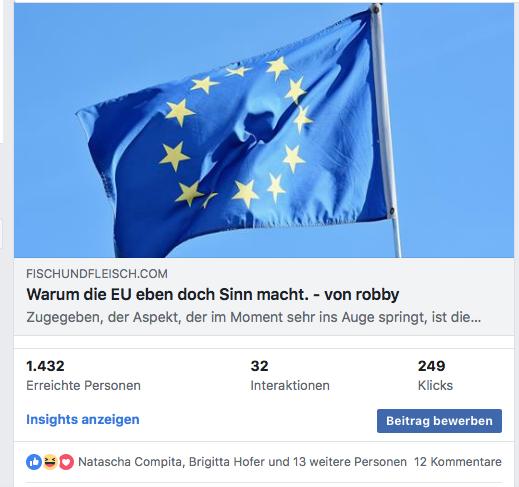Click the 'Erreichte Personen' label

(x=83, y=386)
